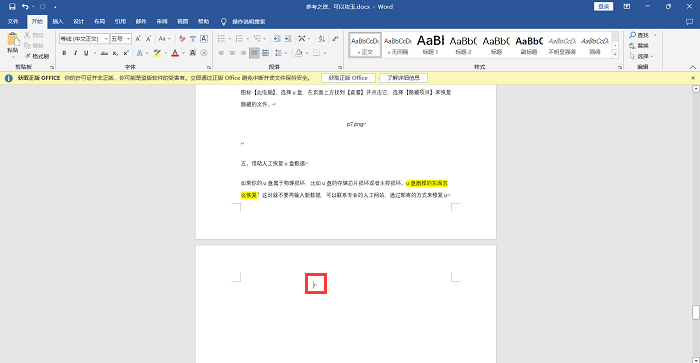
Task: Click the Sort icon in the paragraph group
Action: [x=322, y=39]
